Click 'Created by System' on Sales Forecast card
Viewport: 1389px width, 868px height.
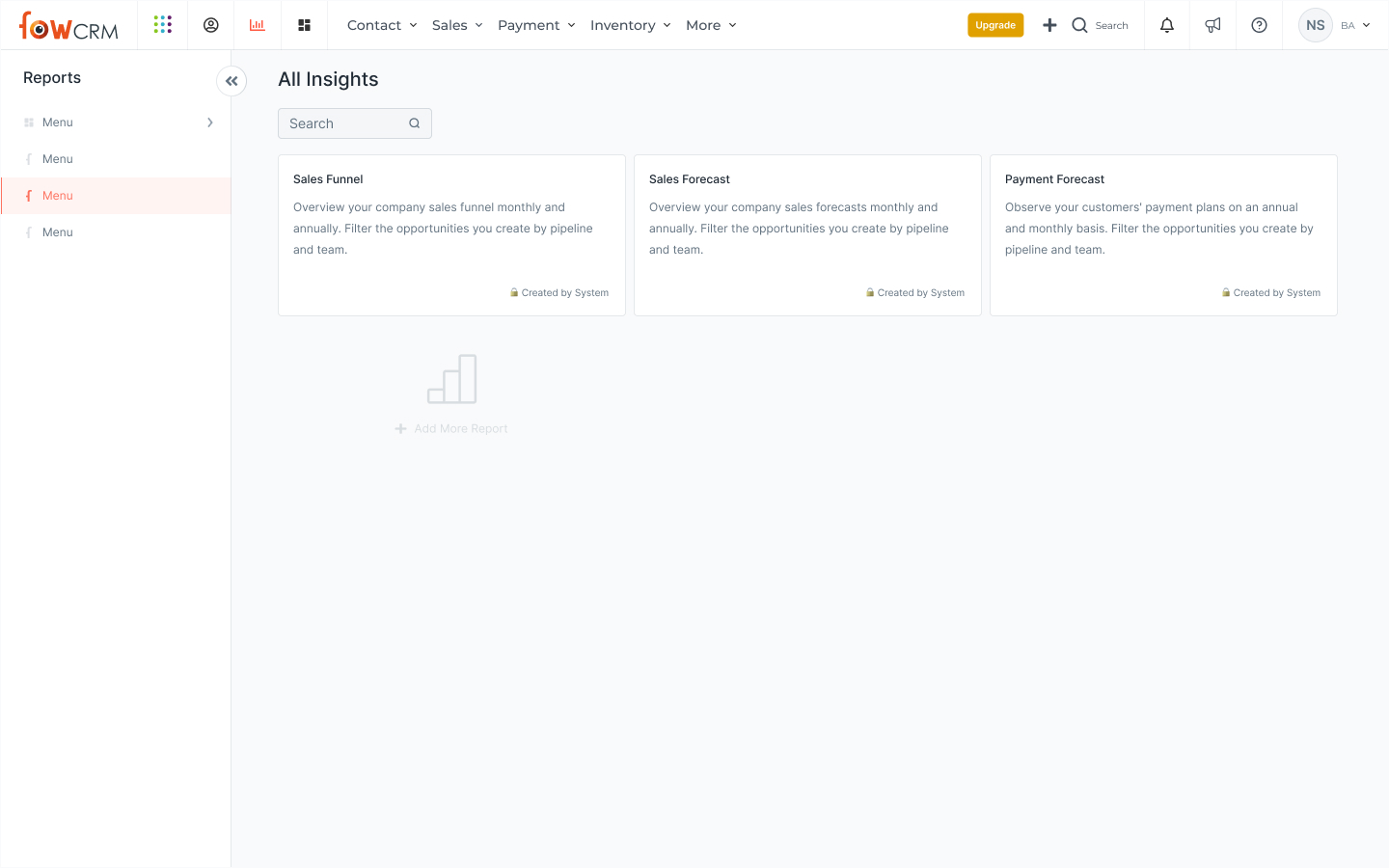pyautogui.click(x=921, y=292)
